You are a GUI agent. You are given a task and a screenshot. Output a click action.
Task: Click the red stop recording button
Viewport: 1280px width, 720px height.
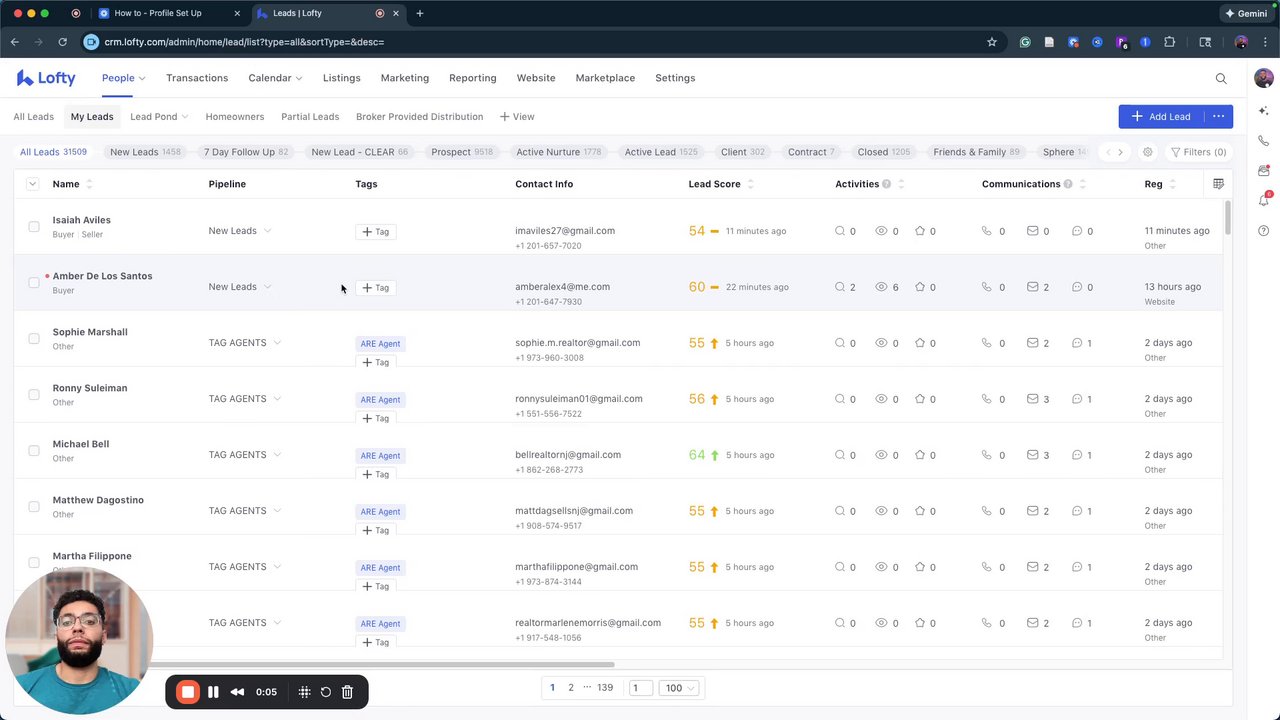[188, 692]
